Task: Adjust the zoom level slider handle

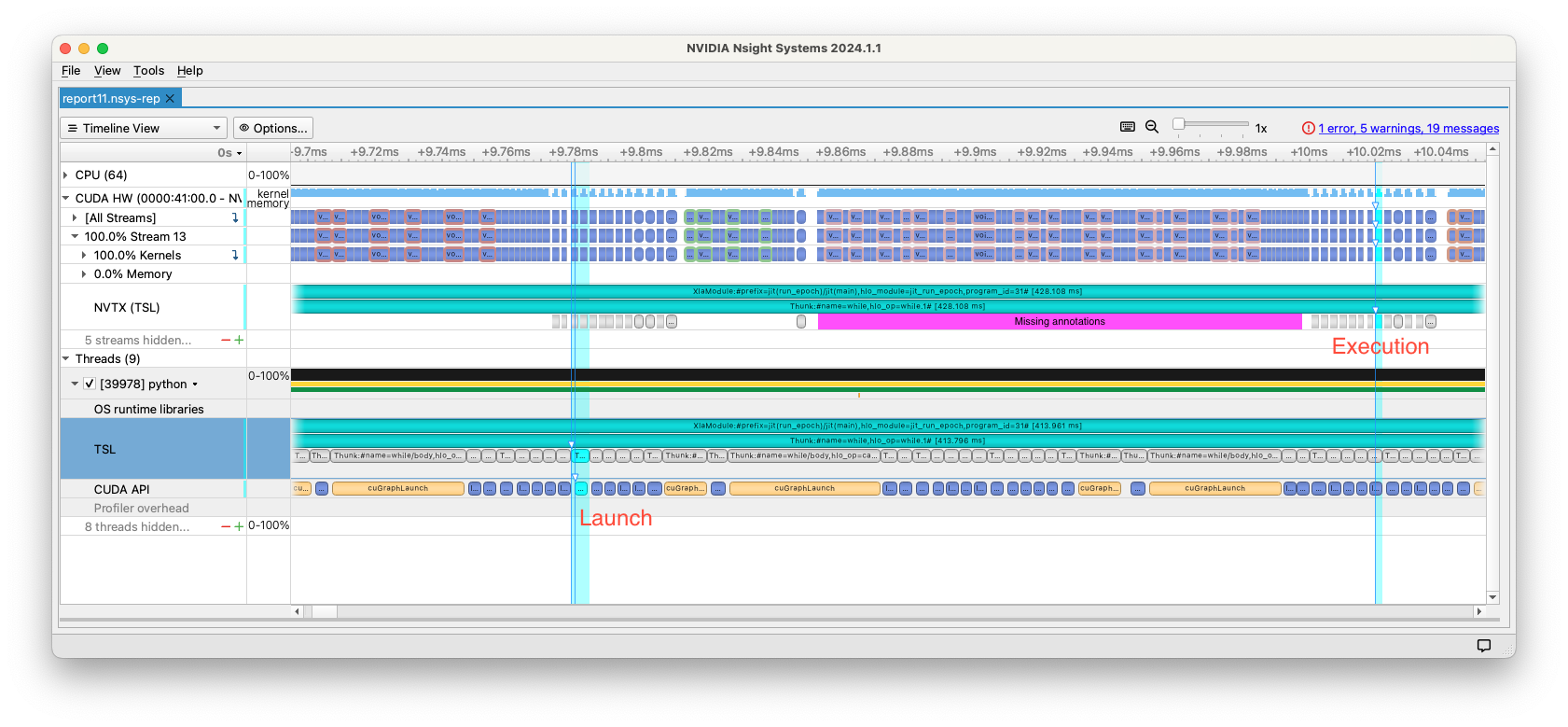Action: (1179, 124)
